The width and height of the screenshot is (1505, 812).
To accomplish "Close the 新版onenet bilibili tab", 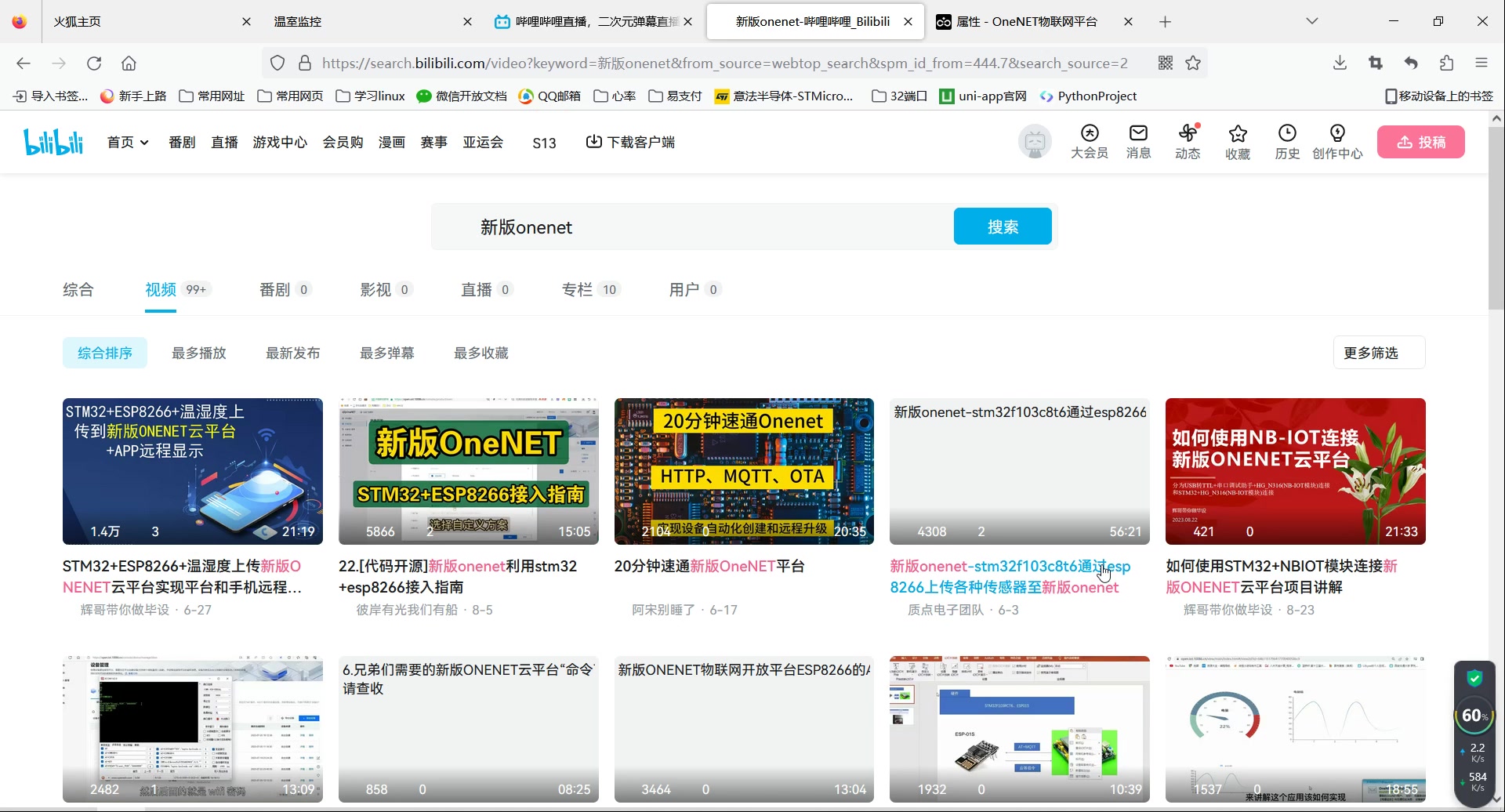I will 908,22.
